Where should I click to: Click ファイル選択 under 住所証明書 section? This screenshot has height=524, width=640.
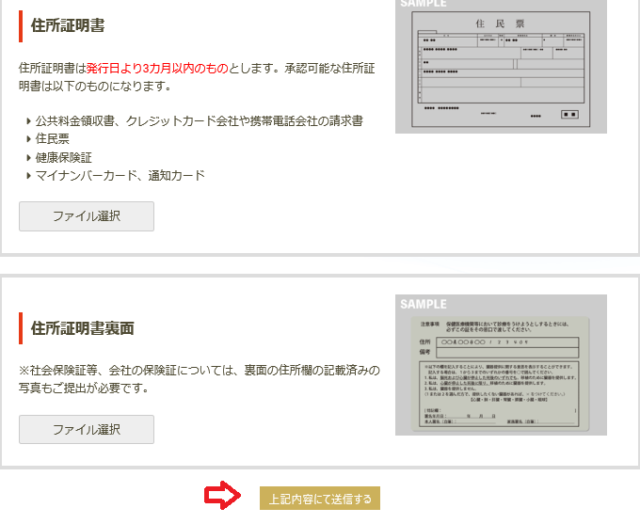[87, 216]
